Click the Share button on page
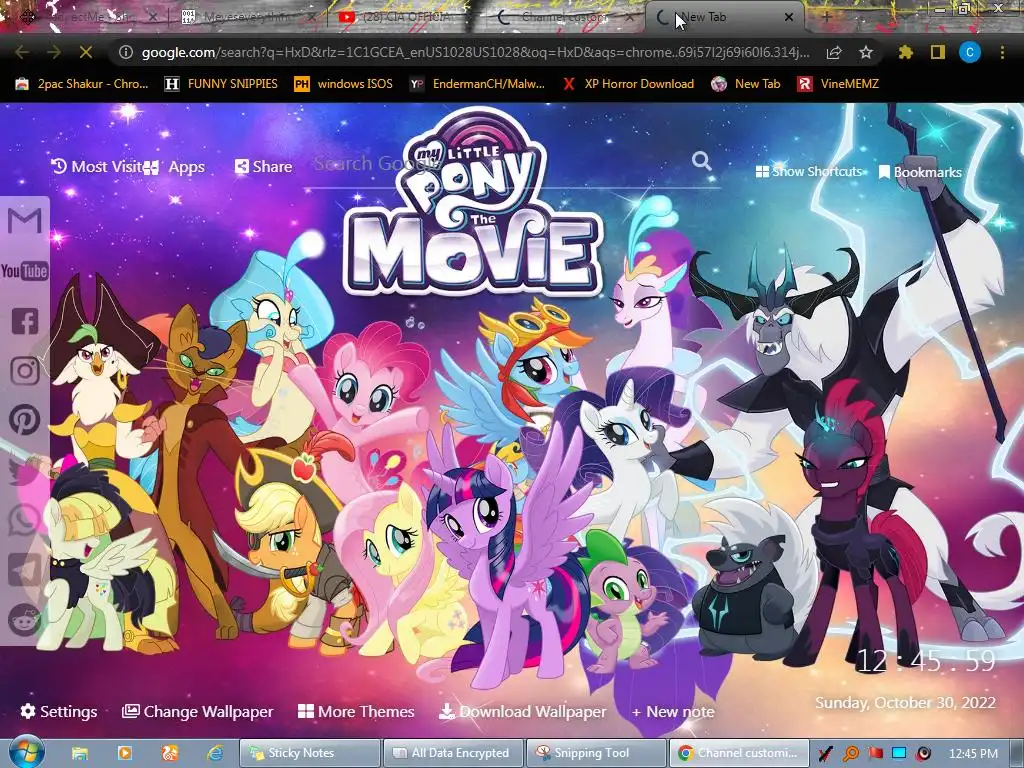This screenshot has width=1024, height=768. click(263, 167)
